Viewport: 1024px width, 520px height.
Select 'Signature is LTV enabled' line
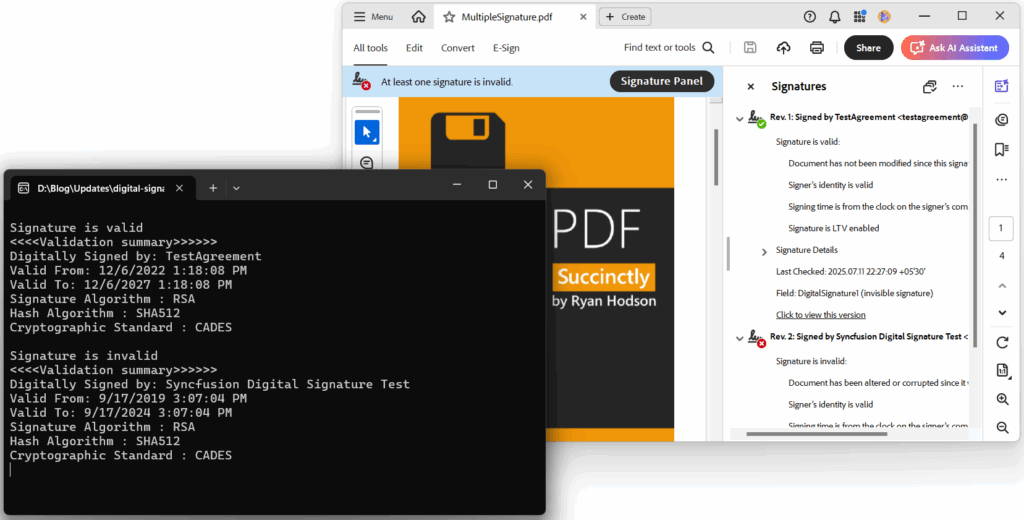833,229
